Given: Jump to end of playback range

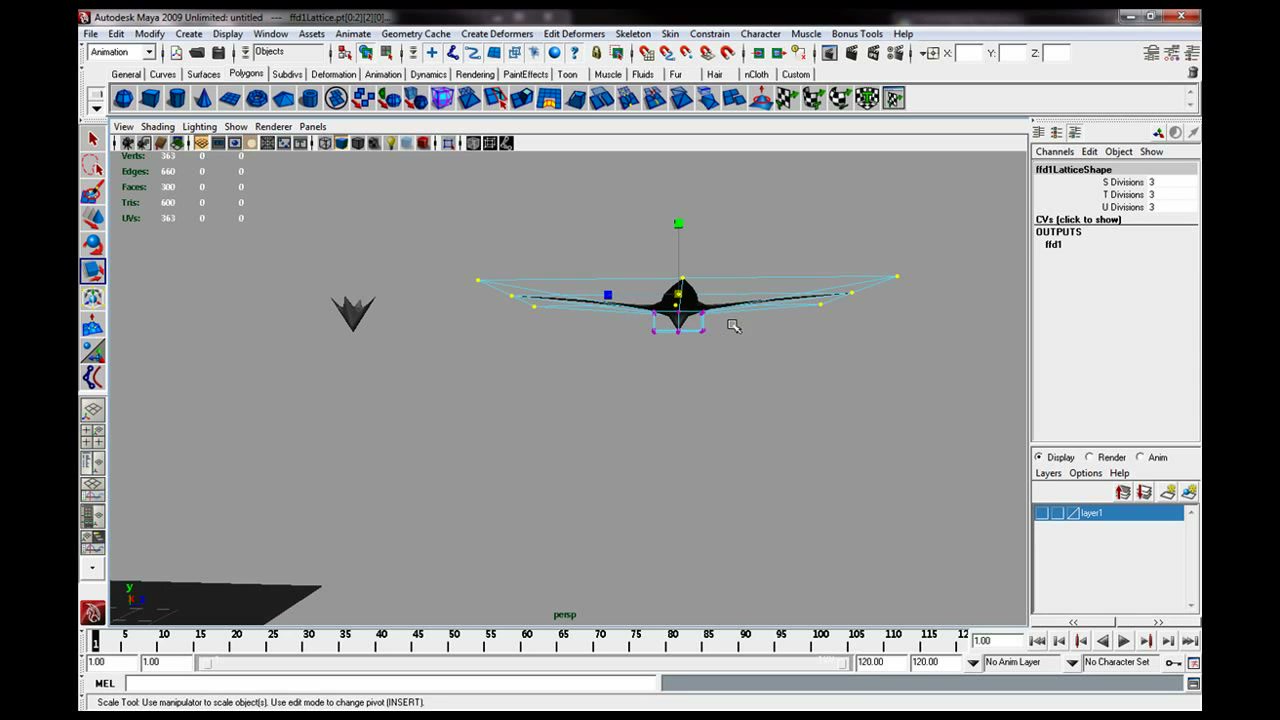Looking at the screenshot, I should tap(1190, 641).
